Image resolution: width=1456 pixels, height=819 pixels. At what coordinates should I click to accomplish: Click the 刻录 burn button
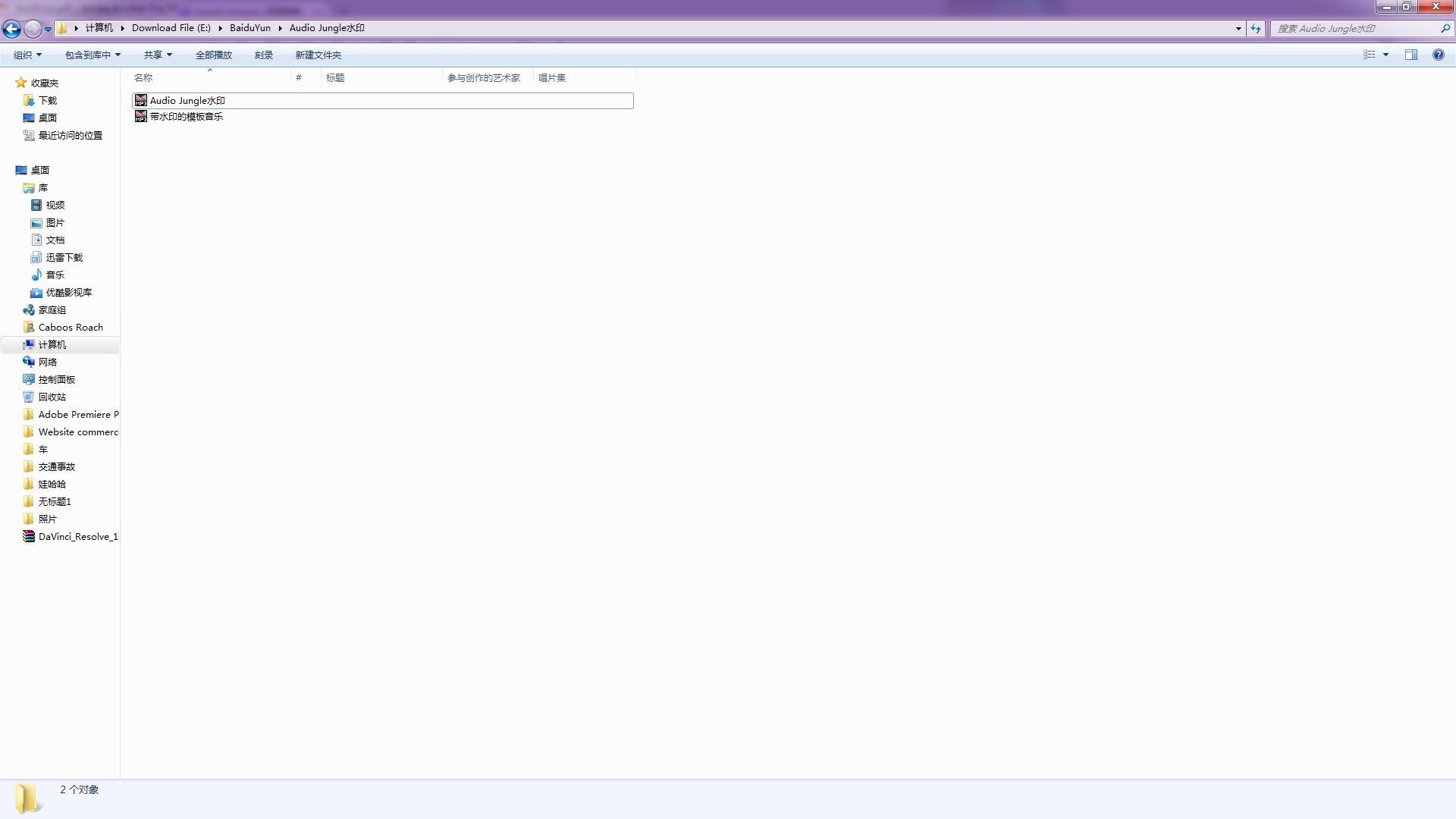[263, 55]
